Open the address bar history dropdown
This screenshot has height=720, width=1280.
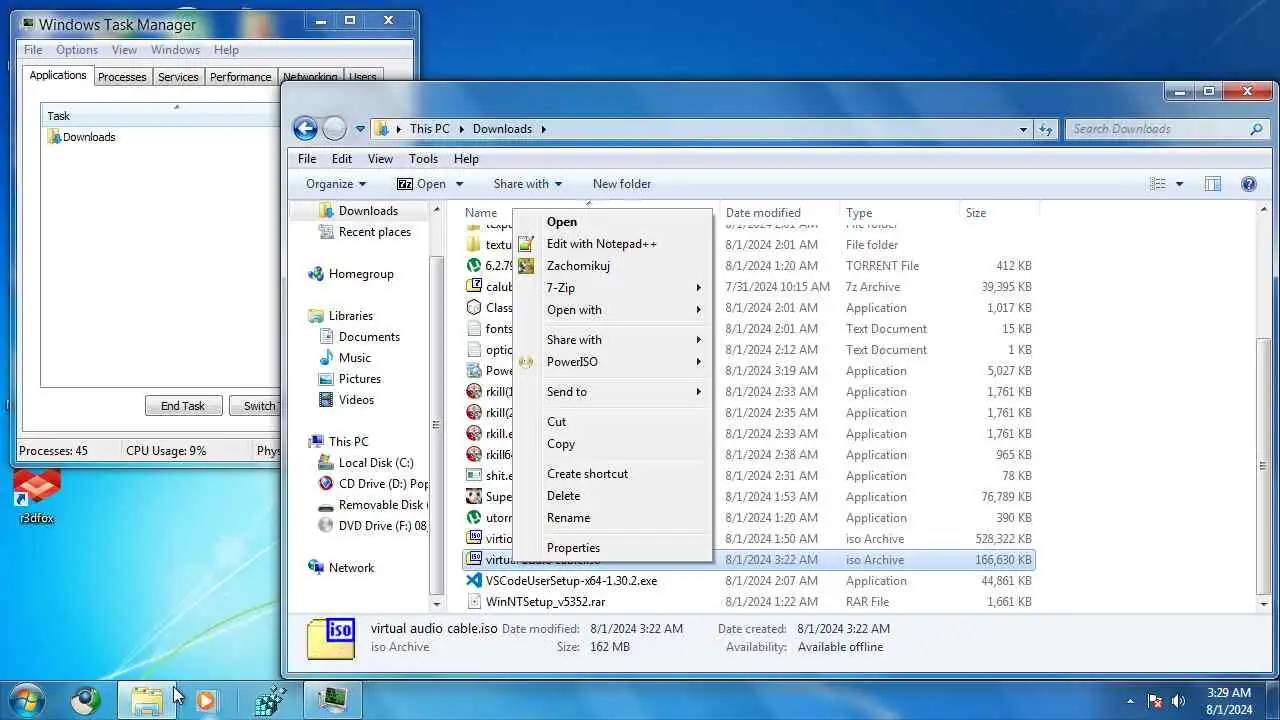(1023, 129)
